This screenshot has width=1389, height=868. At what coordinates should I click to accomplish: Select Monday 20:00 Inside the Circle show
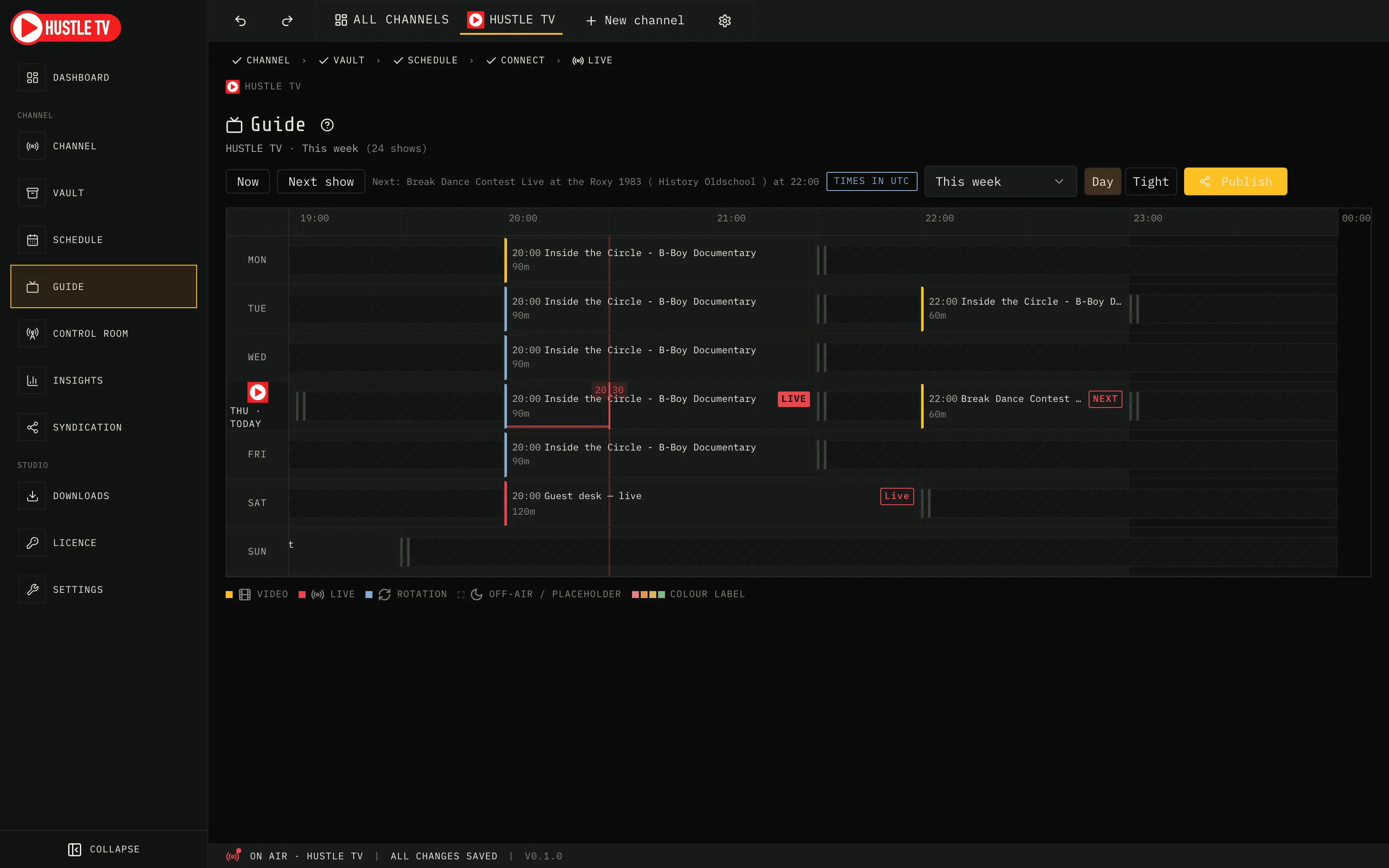point(660,260)
